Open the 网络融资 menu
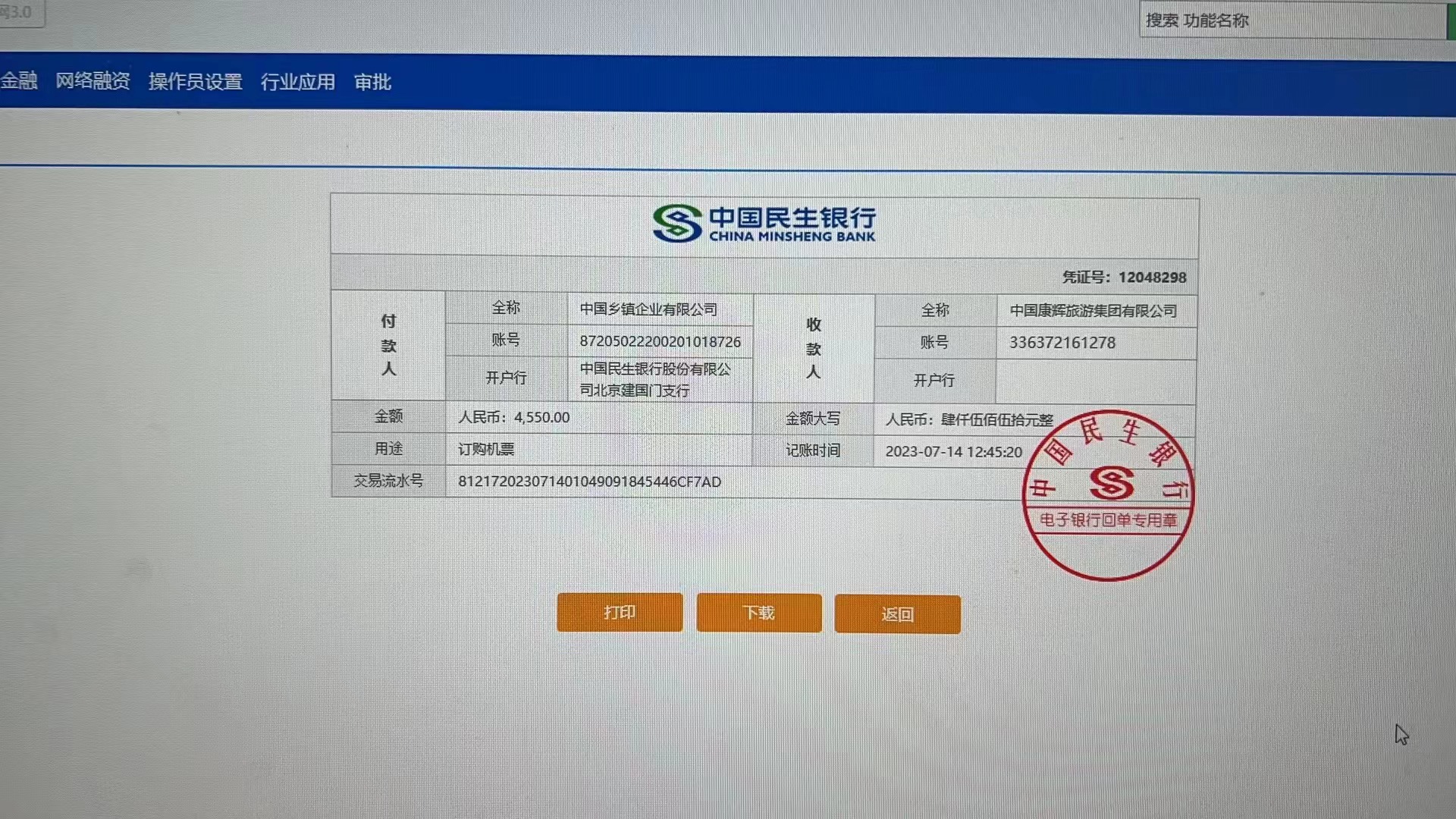The width and height of the screenshot is (1456, 819). pyautogui.click(x=93, y=80)
